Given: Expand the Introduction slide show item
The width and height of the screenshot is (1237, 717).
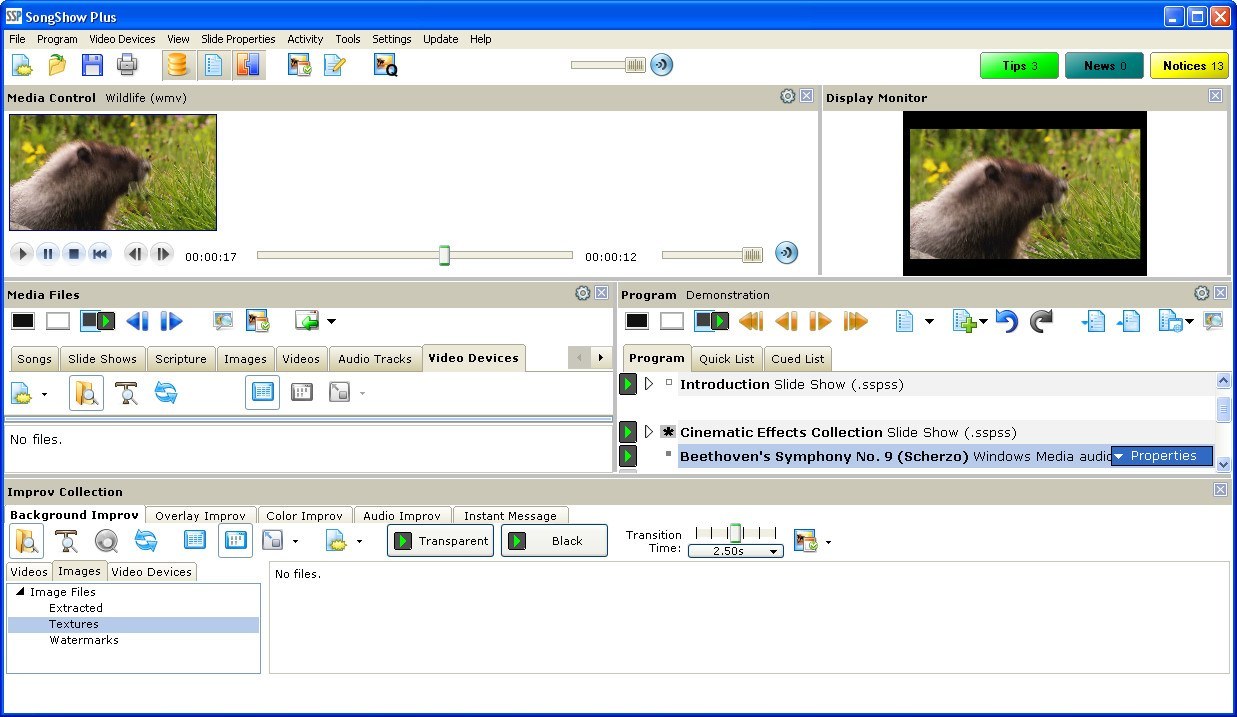Looking at the screenshot, I should 648,384.
